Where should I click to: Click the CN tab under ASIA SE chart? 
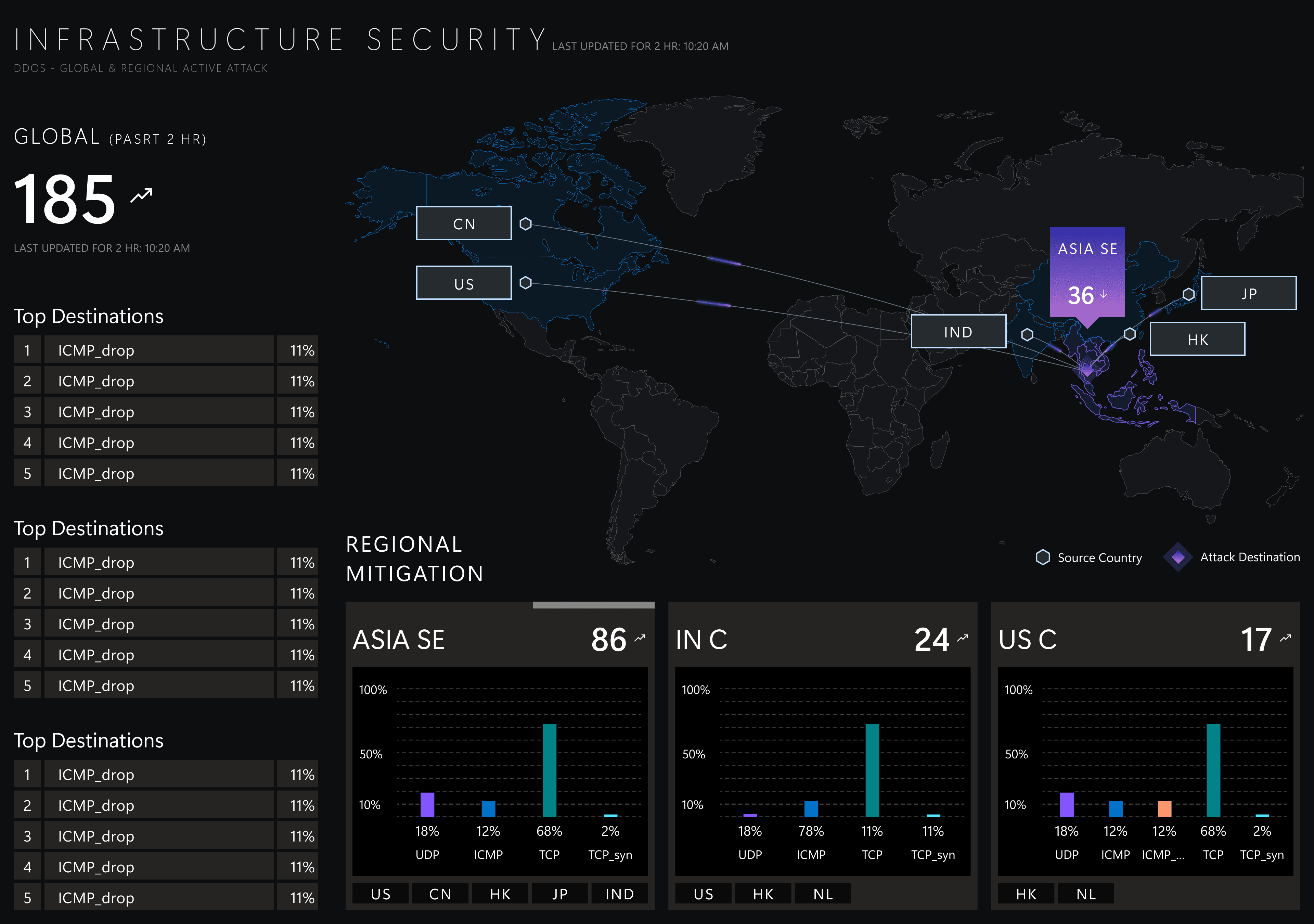[x=440, y=894]
